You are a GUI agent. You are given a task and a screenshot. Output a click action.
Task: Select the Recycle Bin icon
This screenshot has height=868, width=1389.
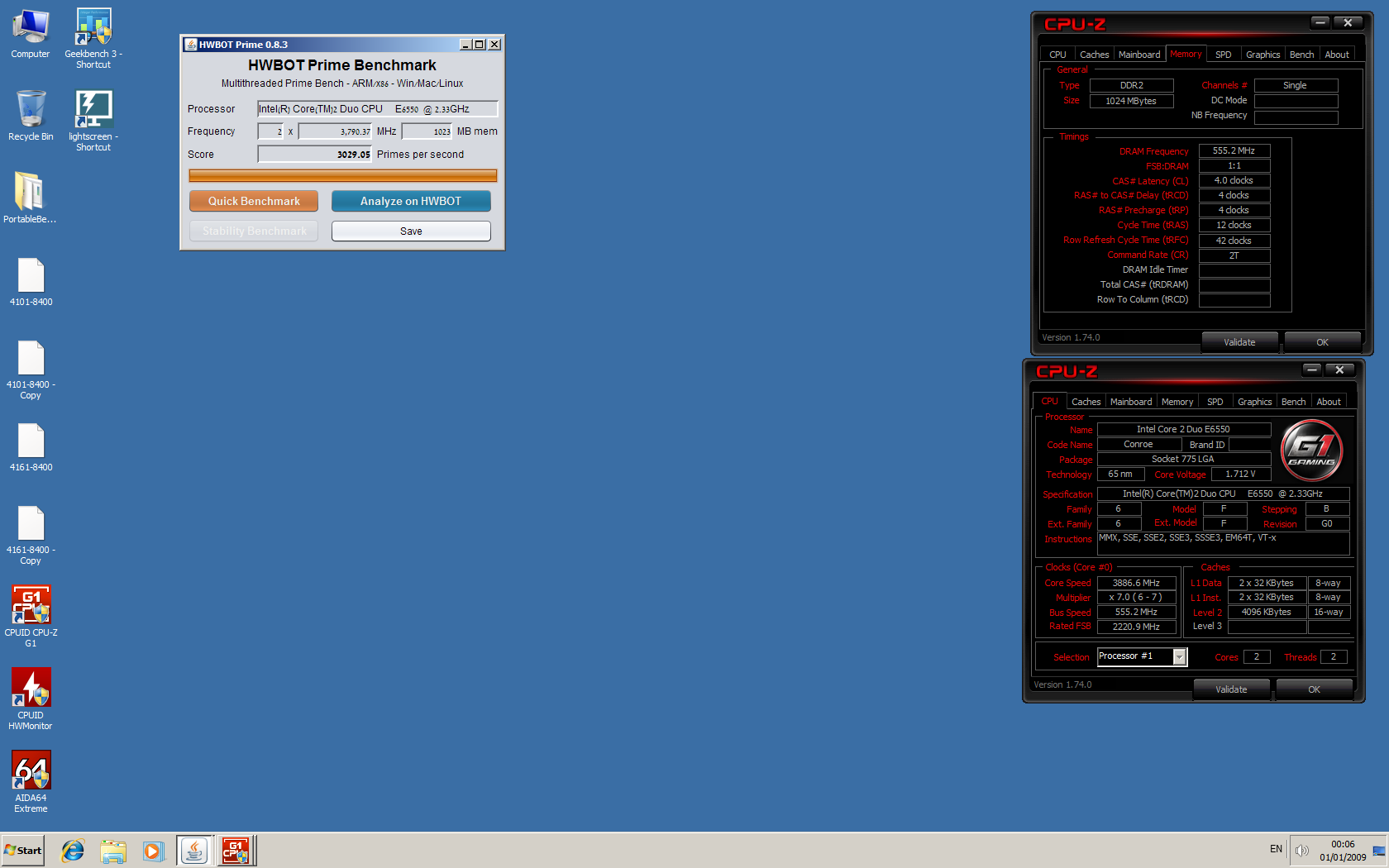point(31,116)
